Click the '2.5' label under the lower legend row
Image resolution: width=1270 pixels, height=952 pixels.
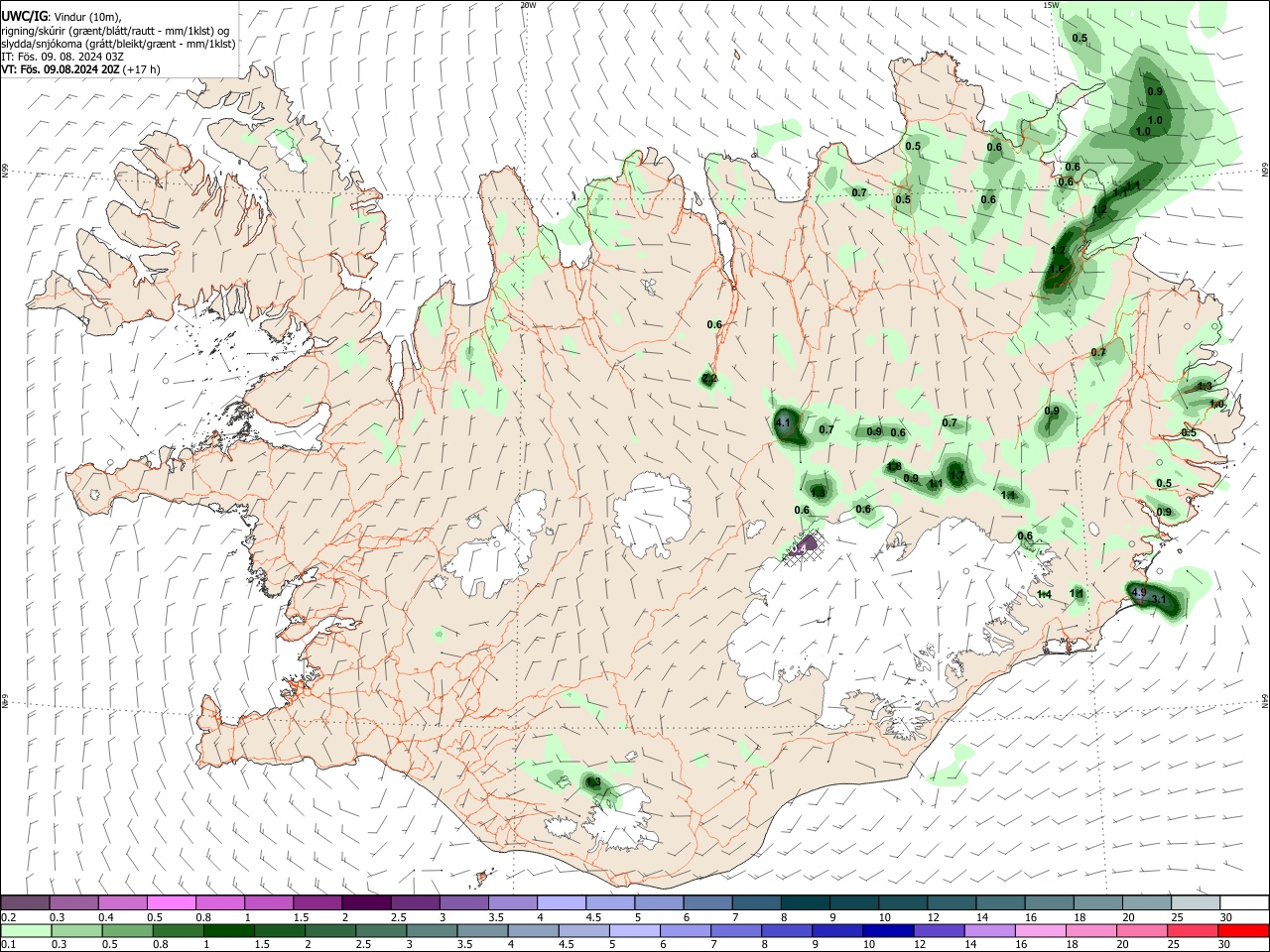pos(362,945)
